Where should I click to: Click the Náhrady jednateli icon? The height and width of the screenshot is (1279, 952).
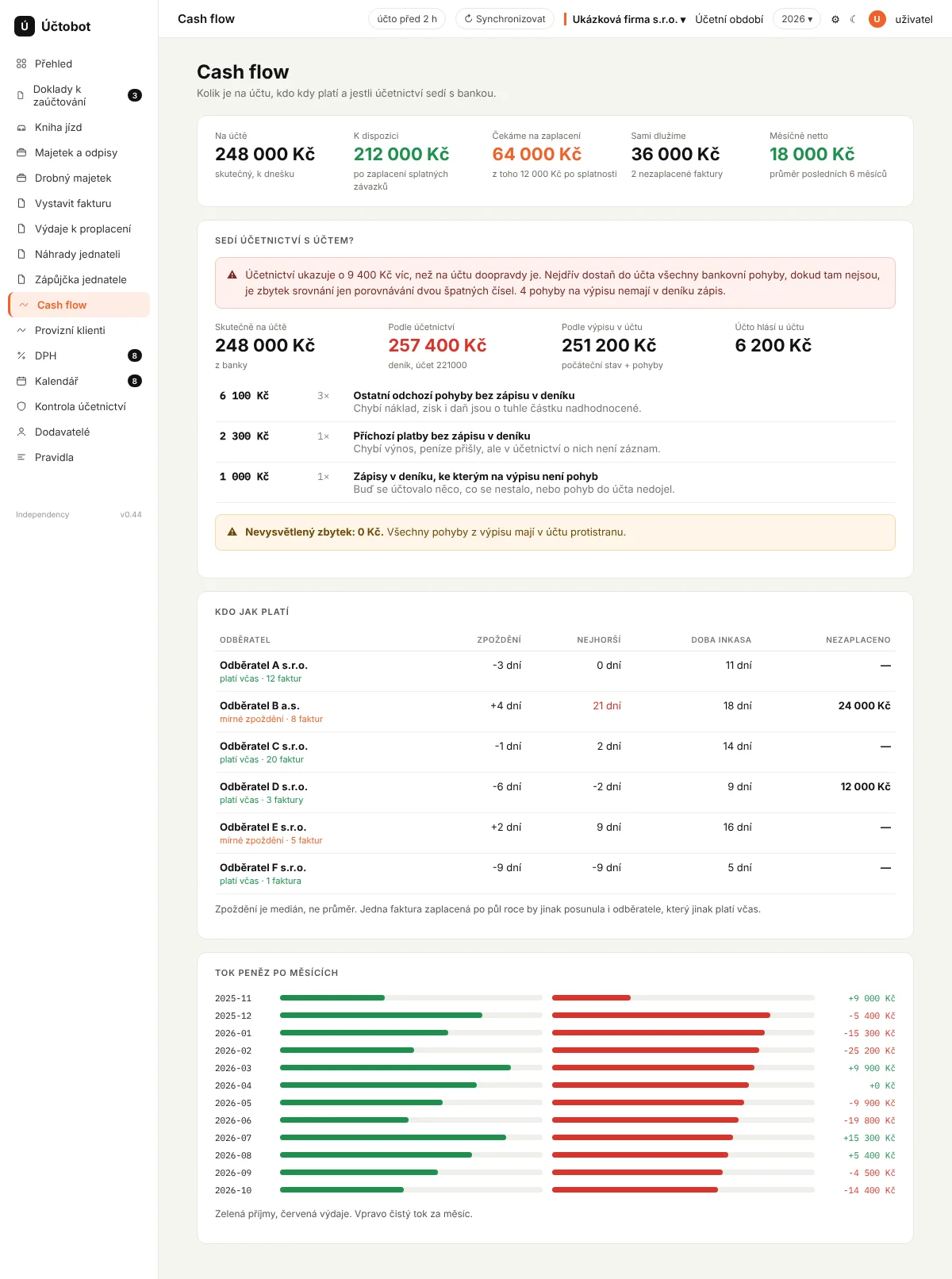point(21,254)
